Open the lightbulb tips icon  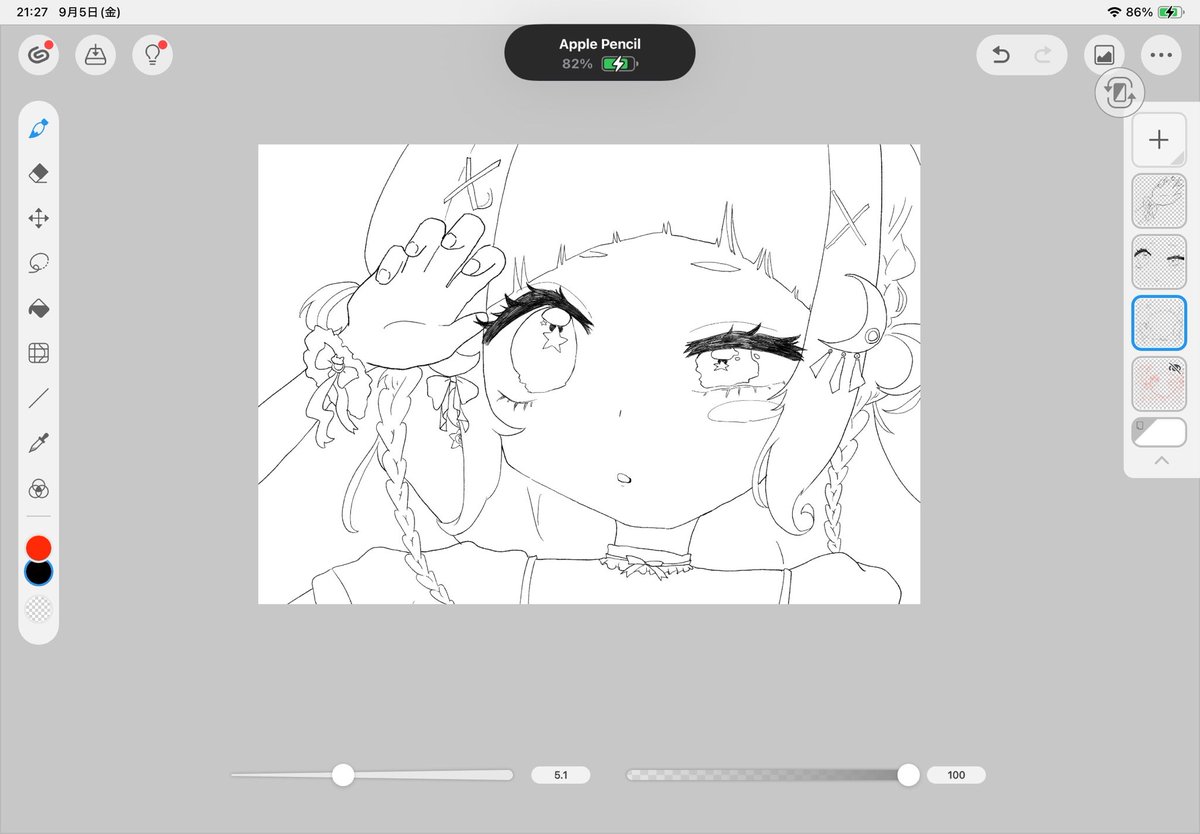(153, 54)
